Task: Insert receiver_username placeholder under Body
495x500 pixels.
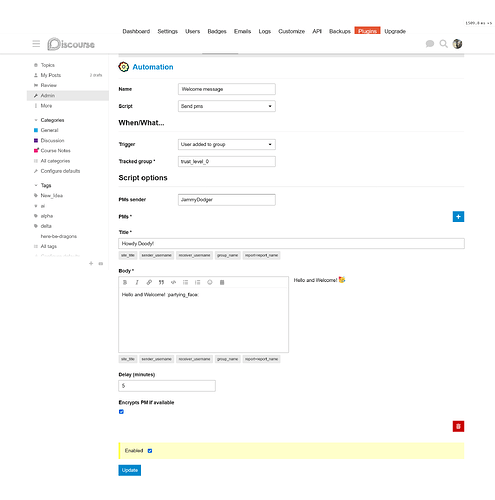Action: pyautogui.click(x=195, y=359)
